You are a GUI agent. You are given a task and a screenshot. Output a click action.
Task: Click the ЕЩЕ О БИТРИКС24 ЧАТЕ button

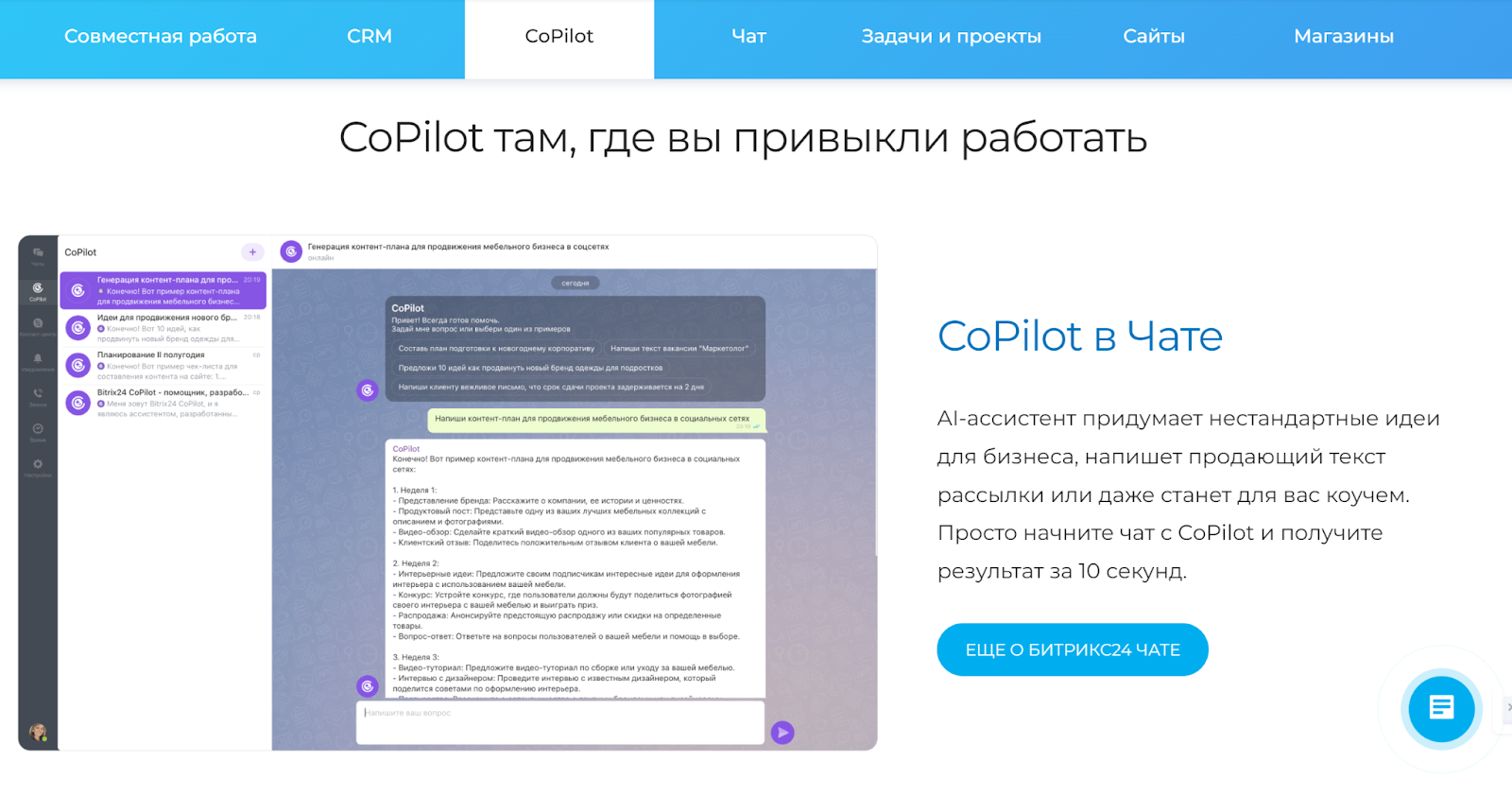[x=1073, y=649]
